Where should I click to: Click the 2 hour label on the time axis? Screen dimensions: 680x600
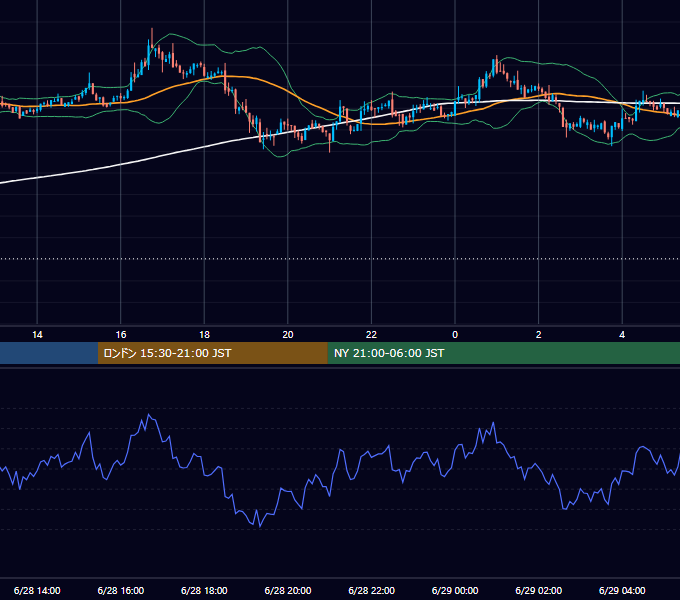click(539, 335)
